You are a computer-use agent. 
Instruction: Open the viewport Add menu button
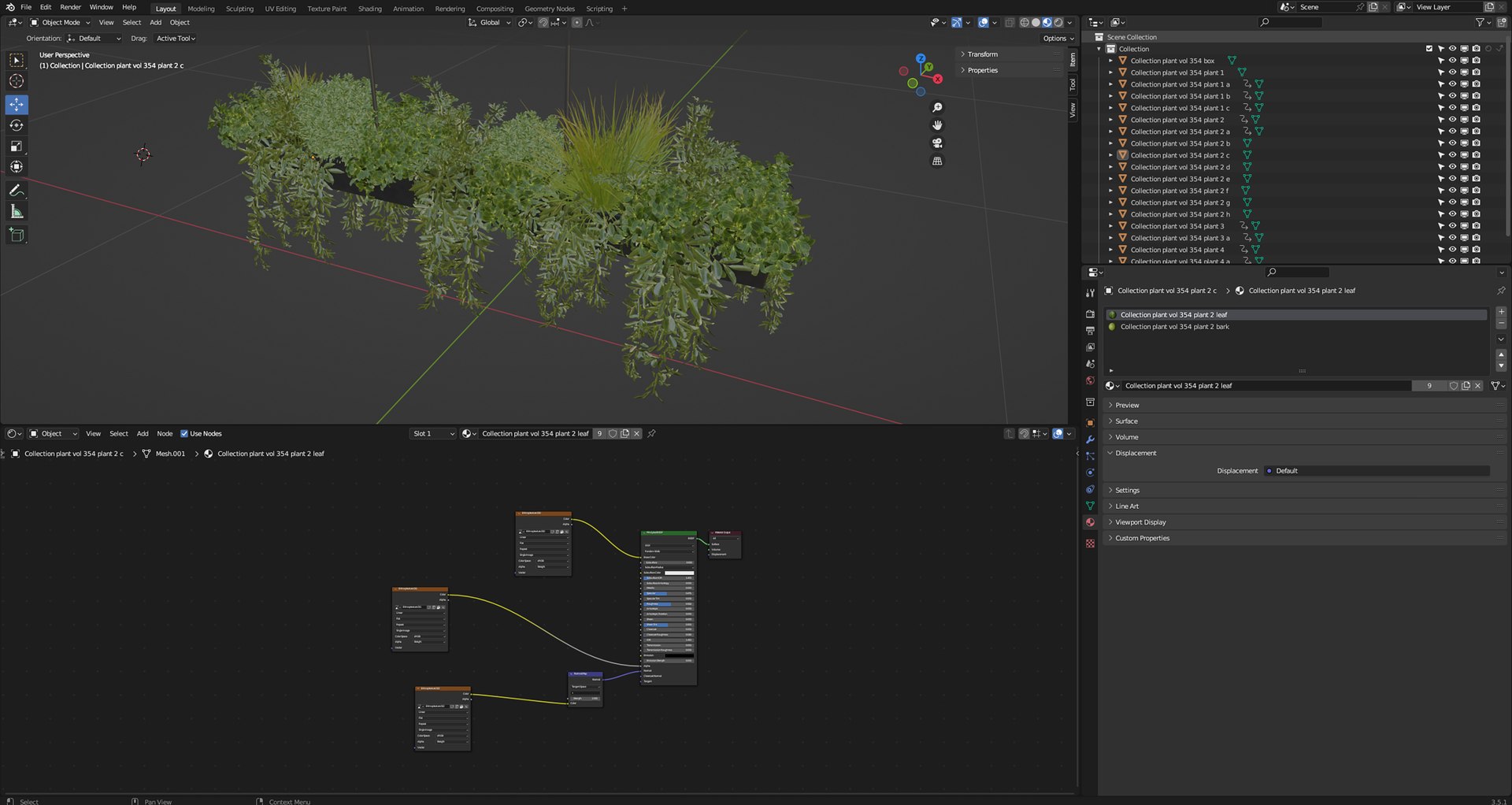click(x=156, y=23)
